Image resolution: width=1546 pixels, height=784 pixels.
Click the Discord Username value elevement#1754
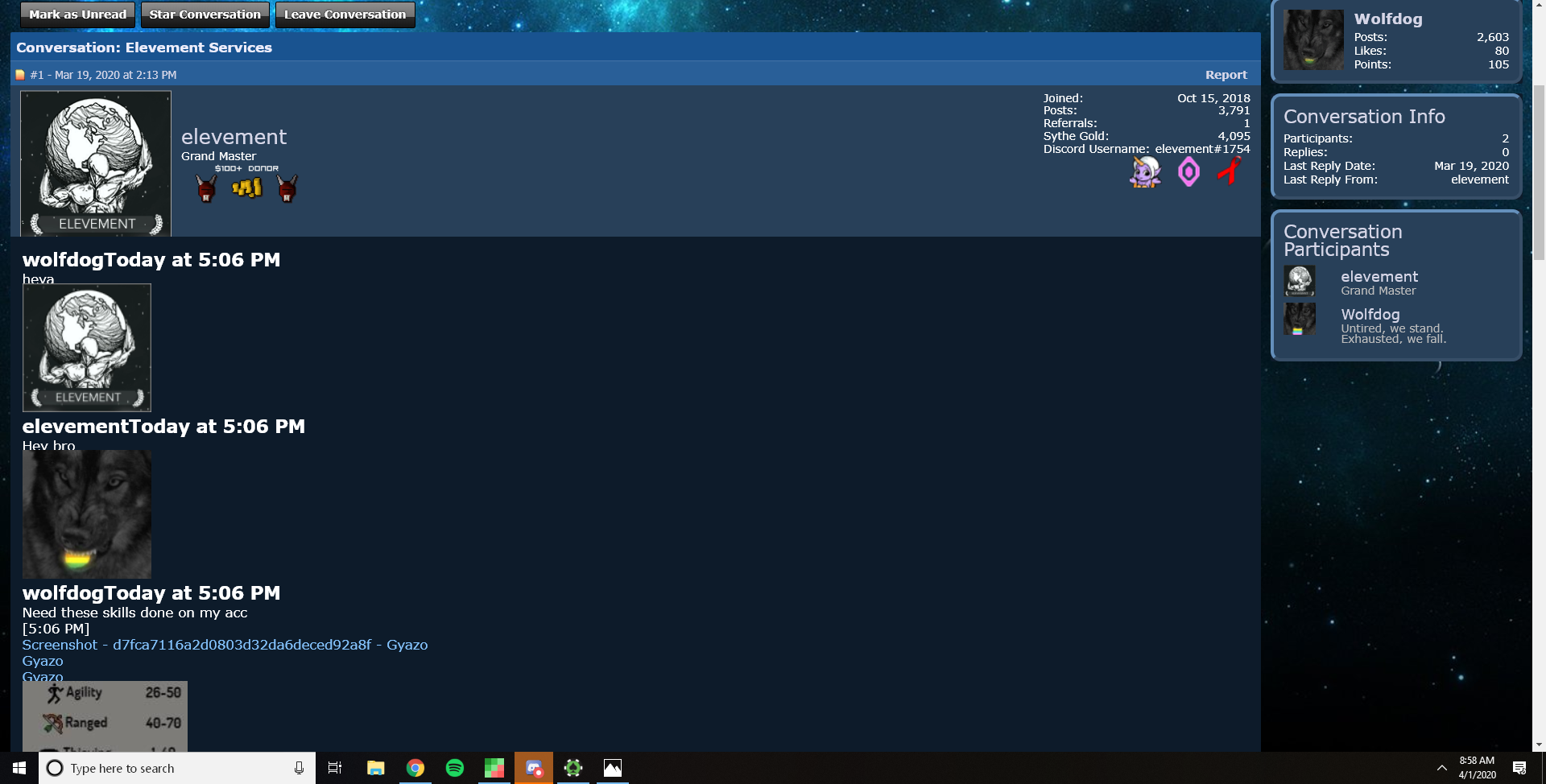[x=1202, y=149]
